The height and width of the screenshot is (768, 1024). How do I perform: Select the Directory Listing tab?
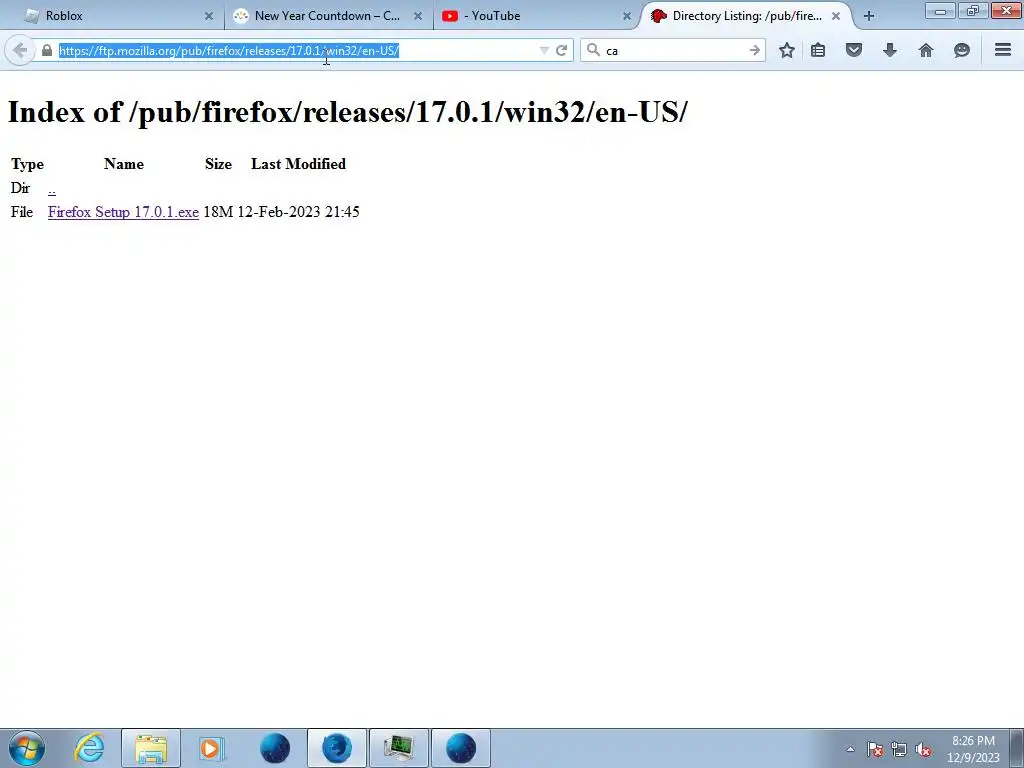tap(746, 16)
